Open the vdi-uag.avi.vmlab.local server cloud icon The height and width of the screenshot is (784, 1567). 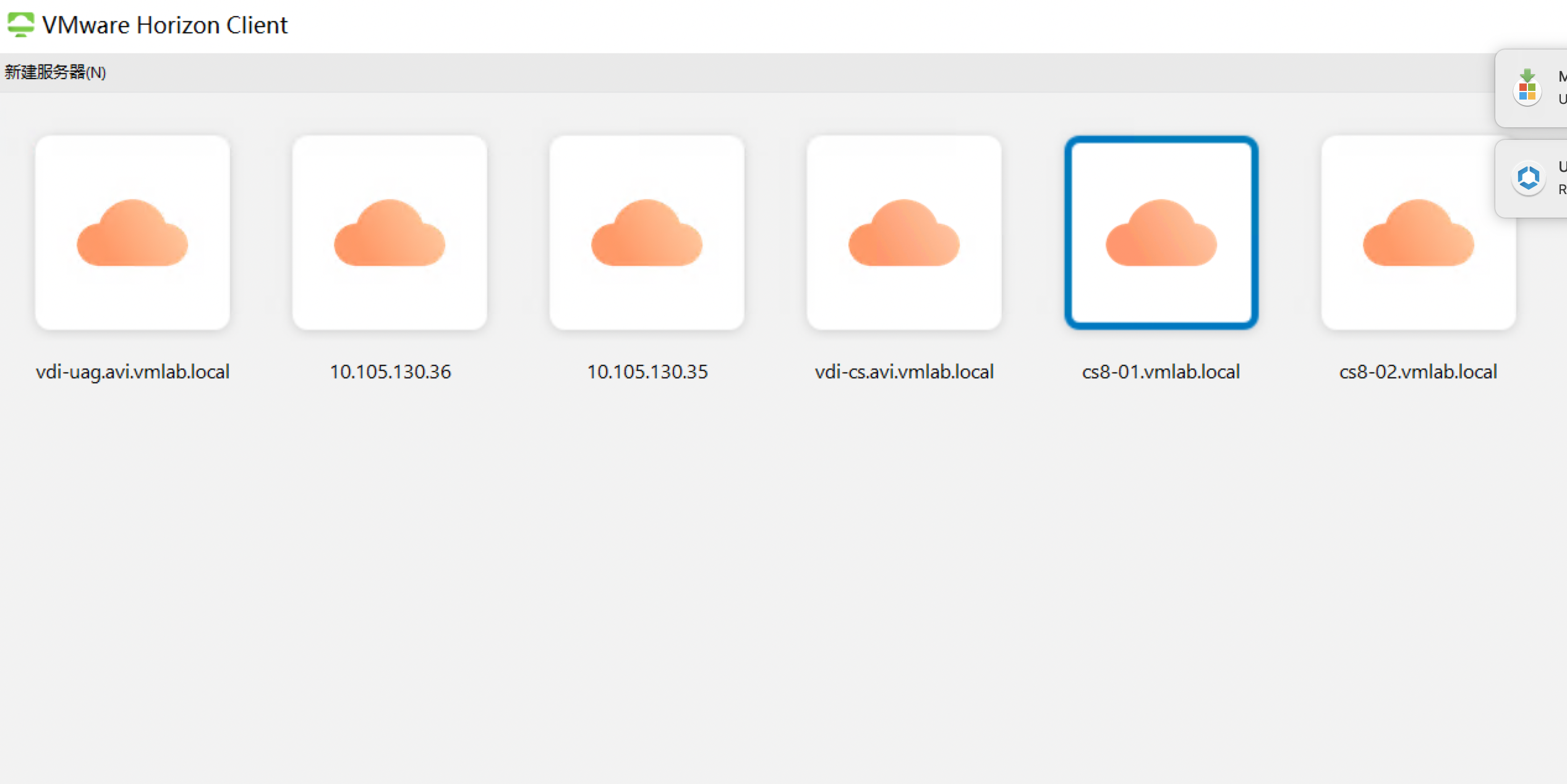pyautogui.click(x=132, y=232)
